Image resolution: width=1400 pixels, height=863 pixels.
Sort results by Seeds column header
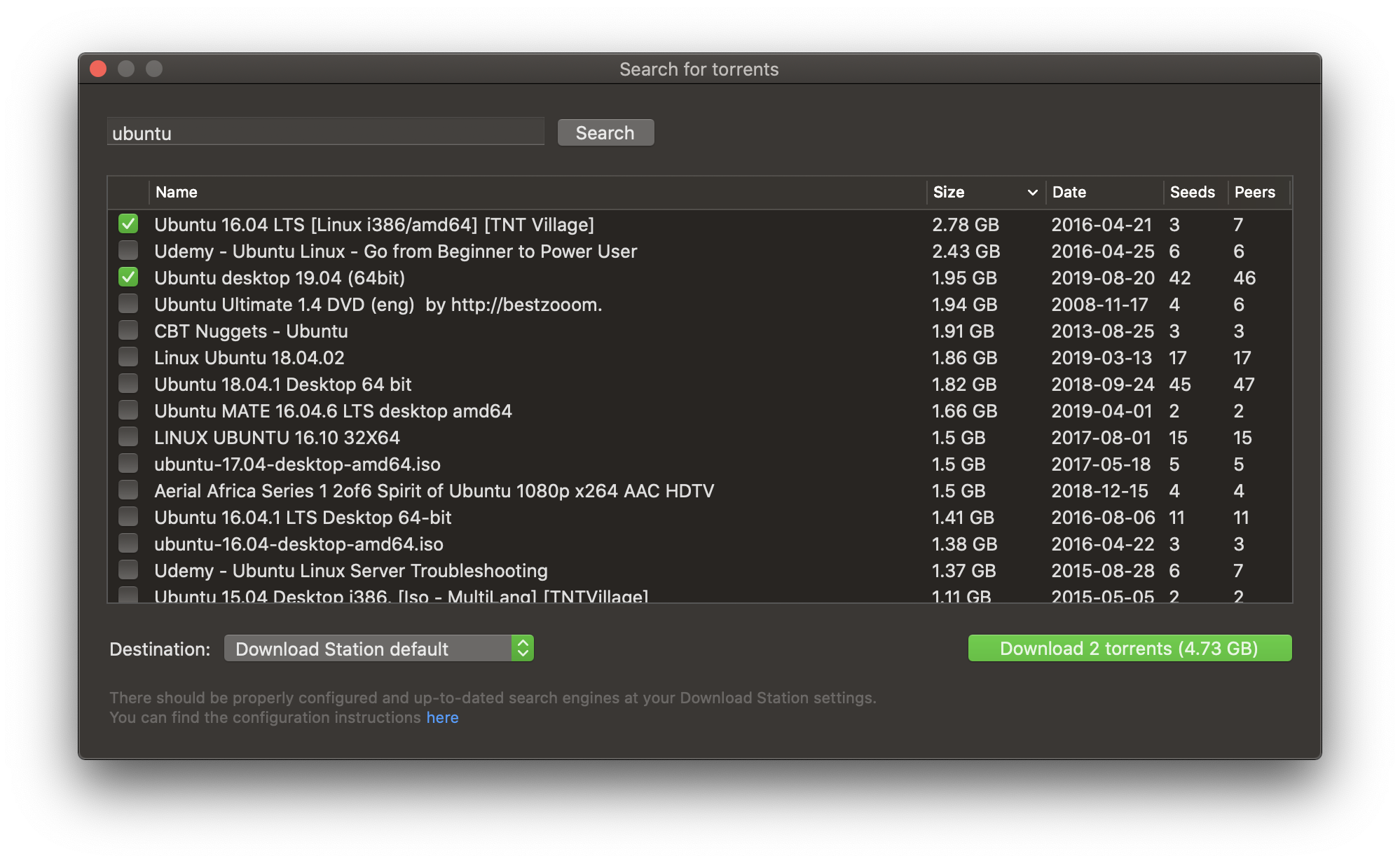pyautogui.click(x=1195, y=192)
